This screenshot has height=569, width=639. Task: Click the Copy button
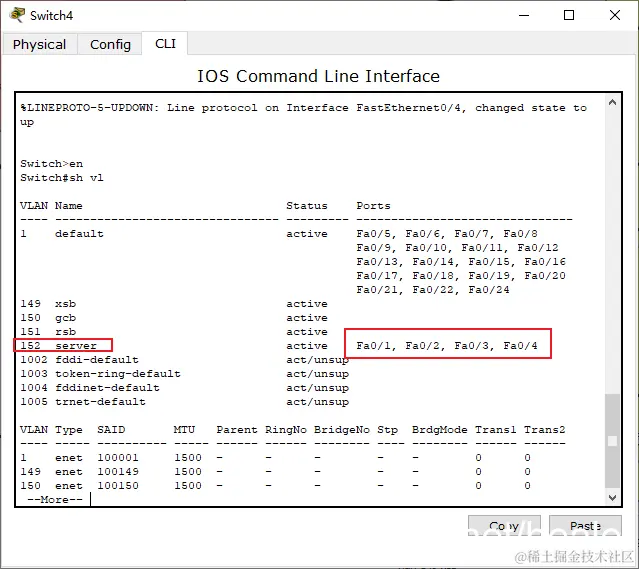(504, 525)
